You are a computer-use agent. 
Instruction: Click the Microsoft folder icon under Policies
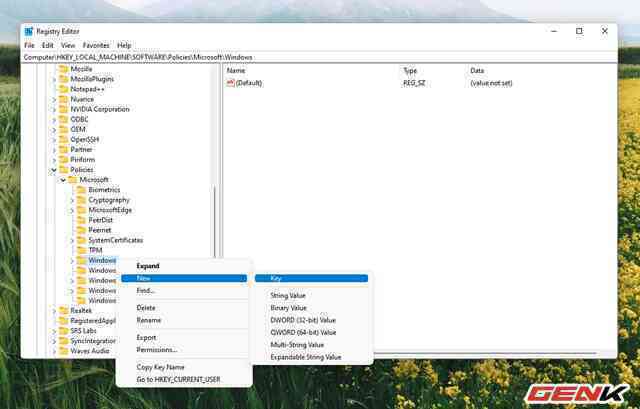click(73, 180)
